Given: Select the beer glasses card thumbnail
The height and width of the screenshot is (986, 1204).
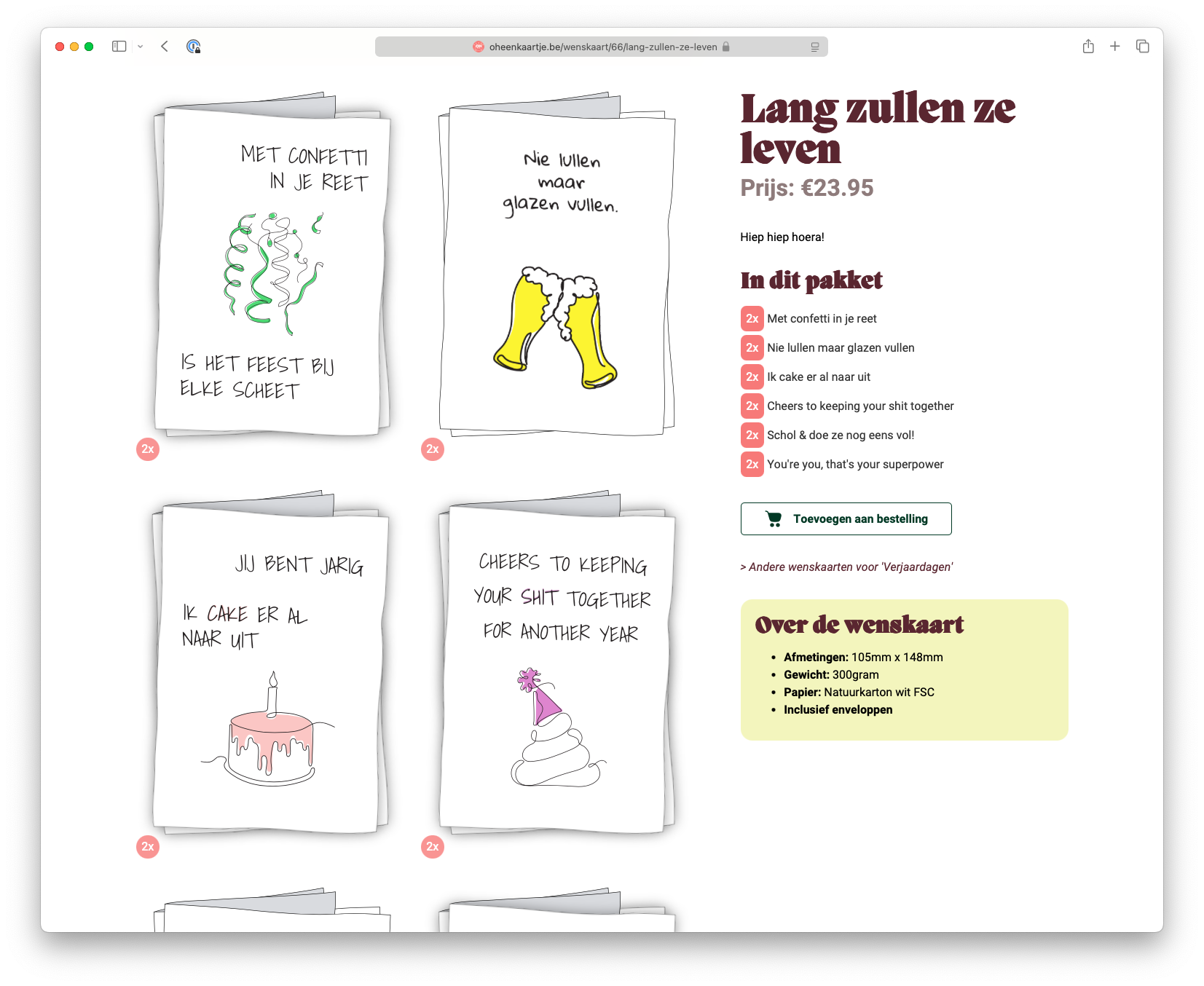Looking at the screenshot, I should 556,269.
